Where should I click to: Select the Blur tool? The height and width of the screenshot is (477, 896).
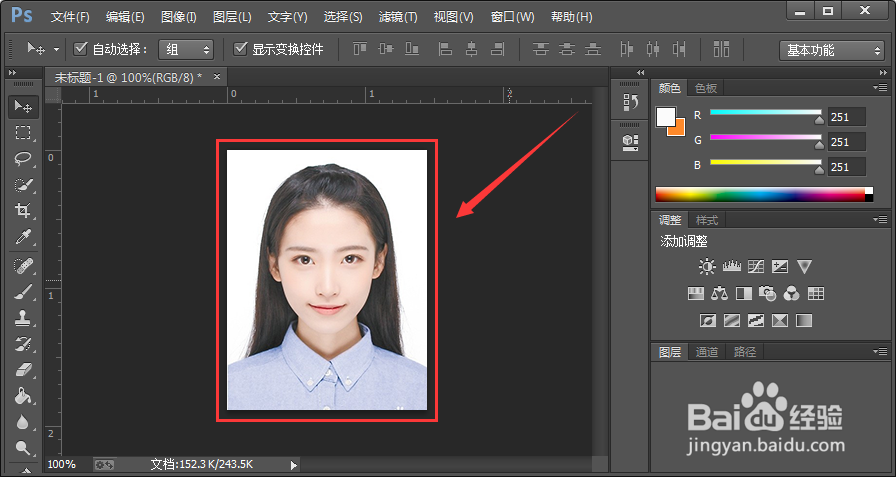coord(23,422)
